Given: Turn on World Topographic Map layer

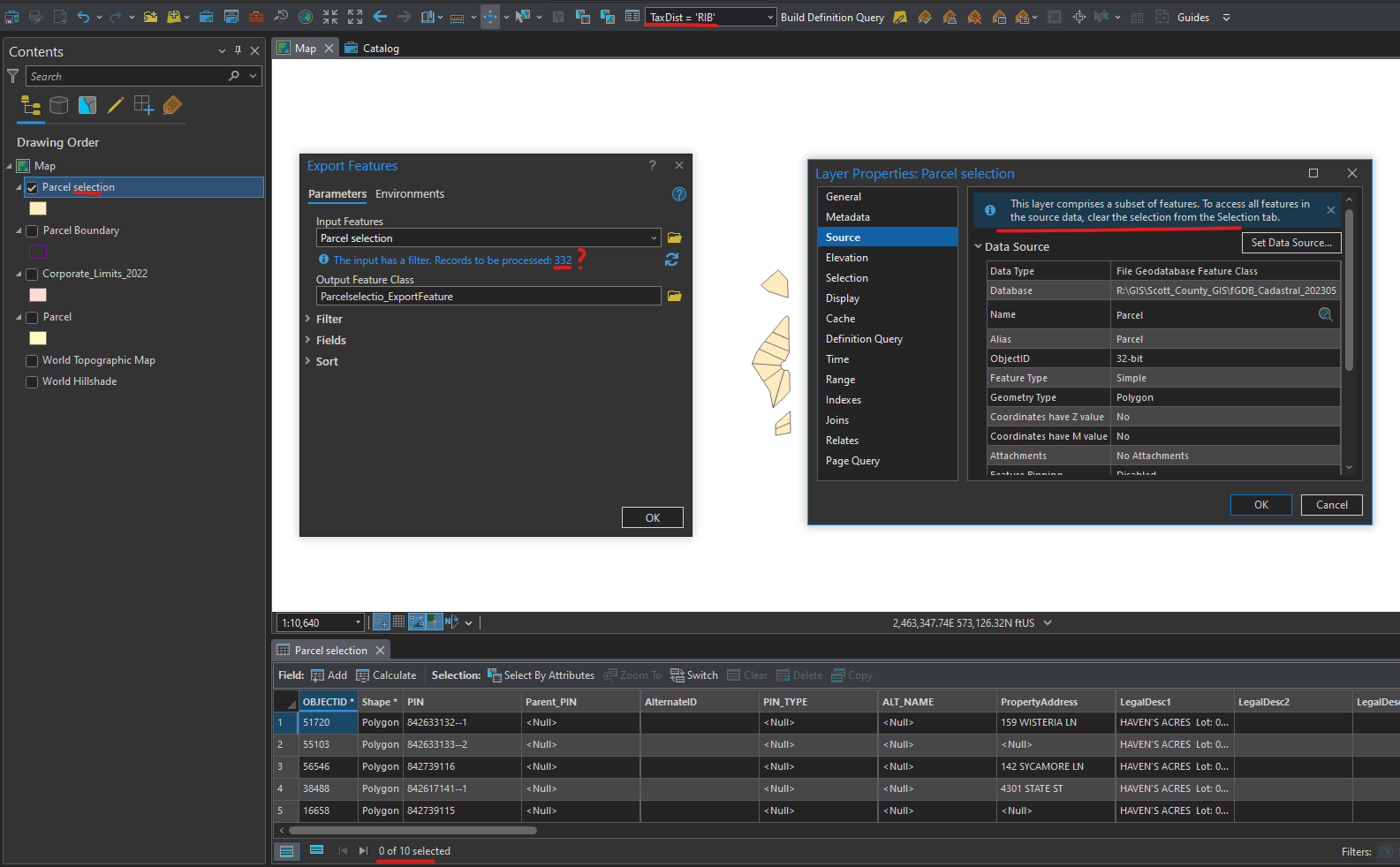Looking at the screenshot, I should tap(32, 361).
